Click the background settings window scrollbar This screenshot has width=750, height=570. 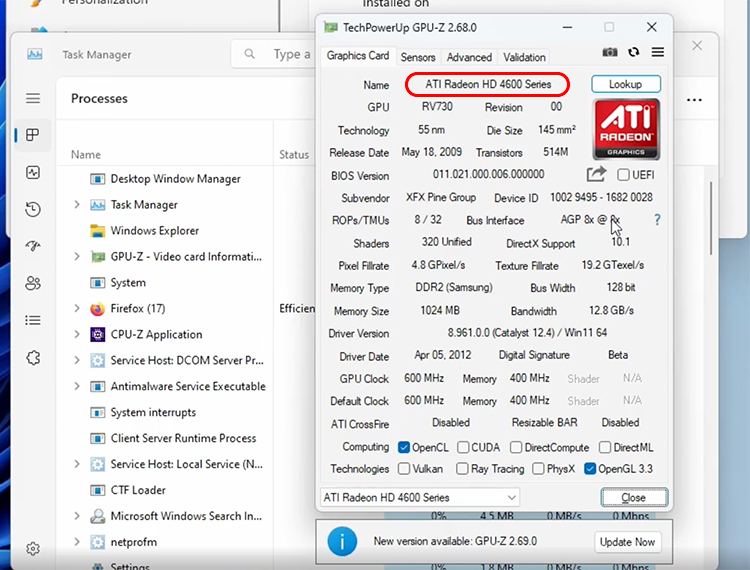[x=711, y=218]
